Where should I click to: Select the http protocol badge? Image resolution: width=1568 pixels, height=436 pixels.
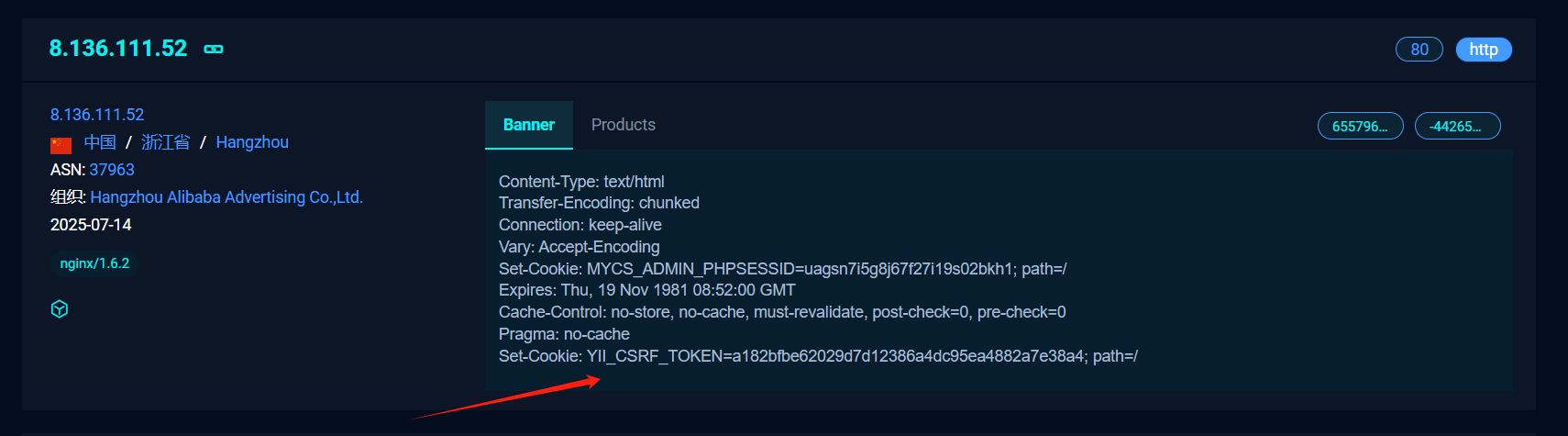point(1484,50)
